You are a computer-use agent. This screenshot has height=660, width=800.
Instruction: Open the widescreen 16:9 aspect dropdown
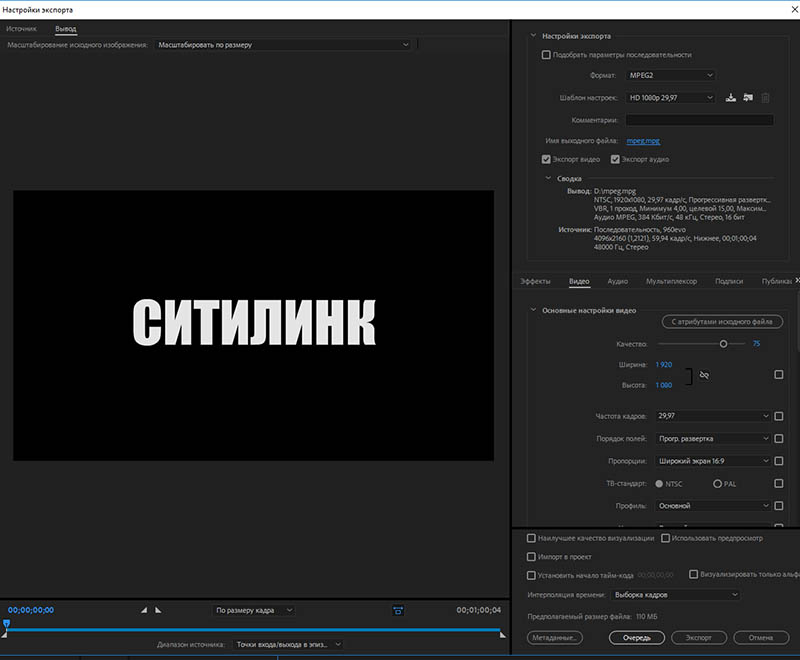713,461
